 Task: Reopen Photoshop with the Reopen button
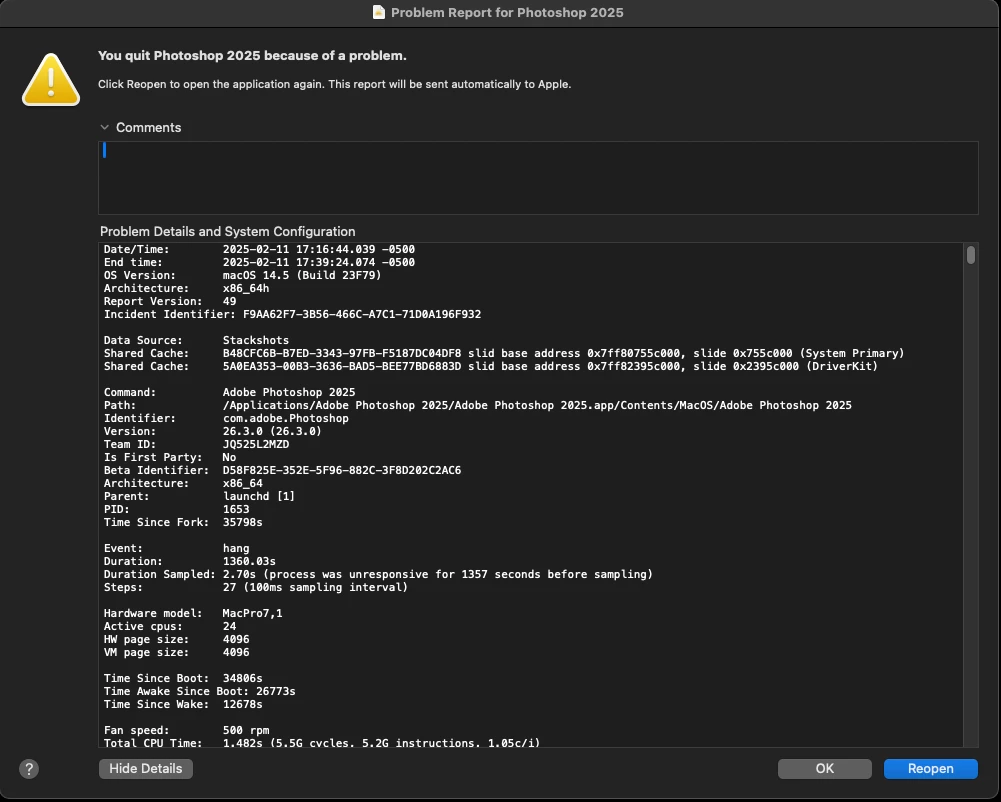[x=930, y=769]
